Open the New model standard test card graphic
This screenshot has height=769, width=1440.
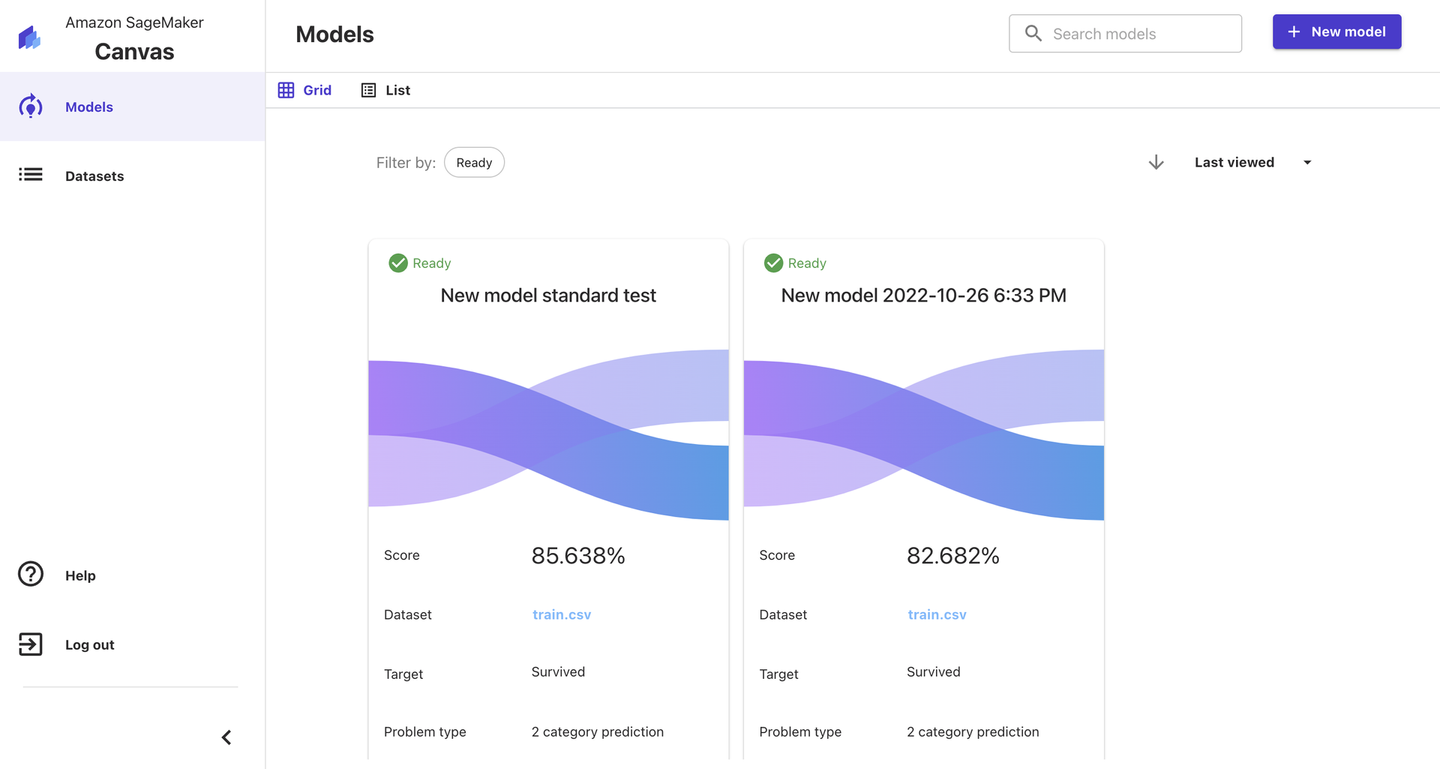(x=548, y=435)
